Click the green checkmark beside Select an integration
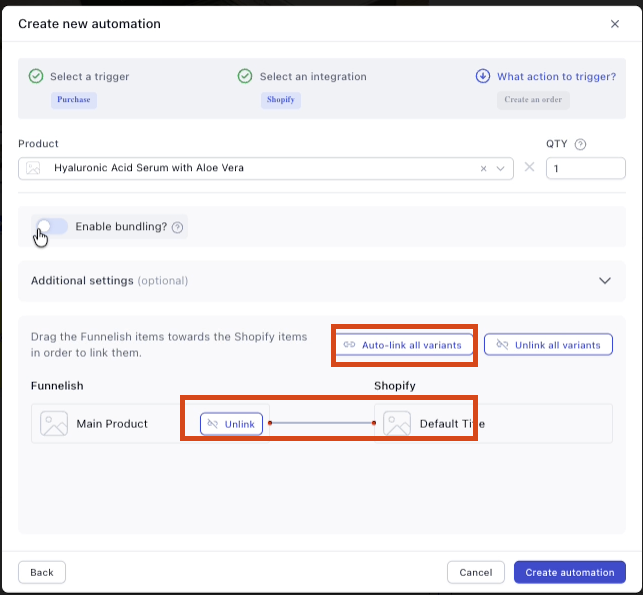Screen dimensions: 643x595 [x=245, y=76]
